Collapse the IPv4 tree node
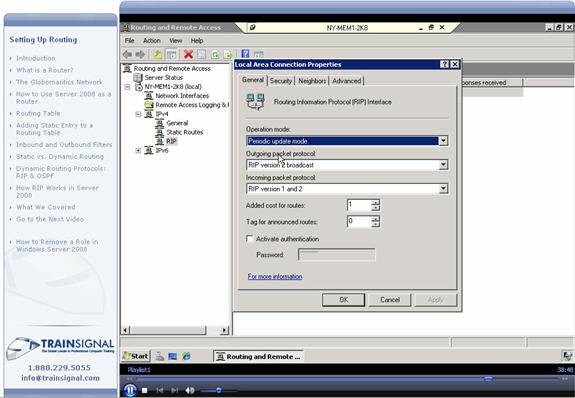The width and height of the screenshot is (575, 398). pos(138,114)
